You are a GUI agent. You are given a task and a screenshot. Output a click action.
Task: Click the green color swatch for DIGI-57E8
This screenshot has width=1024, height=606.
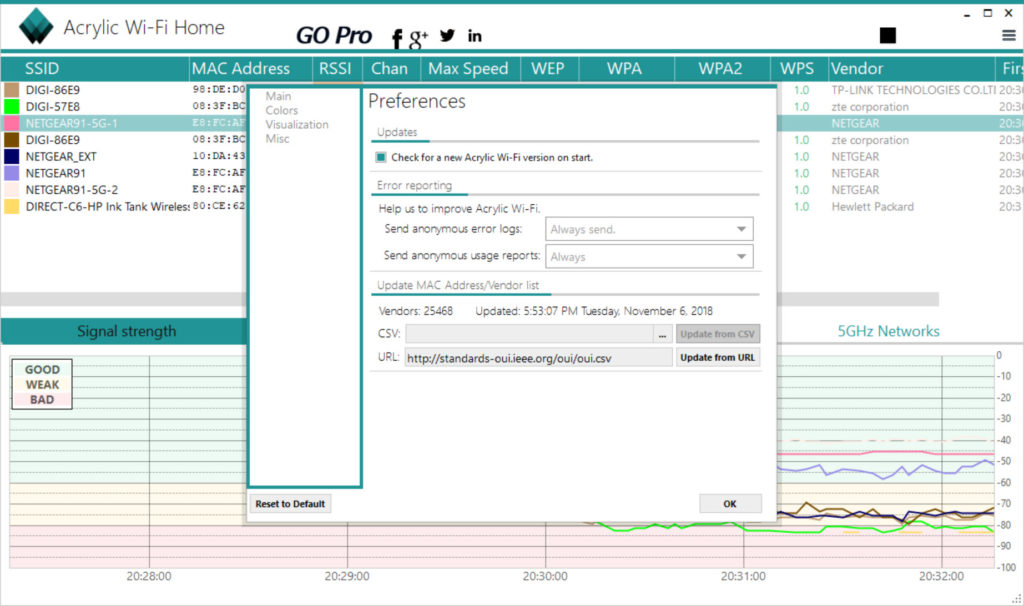pos(12,106)
